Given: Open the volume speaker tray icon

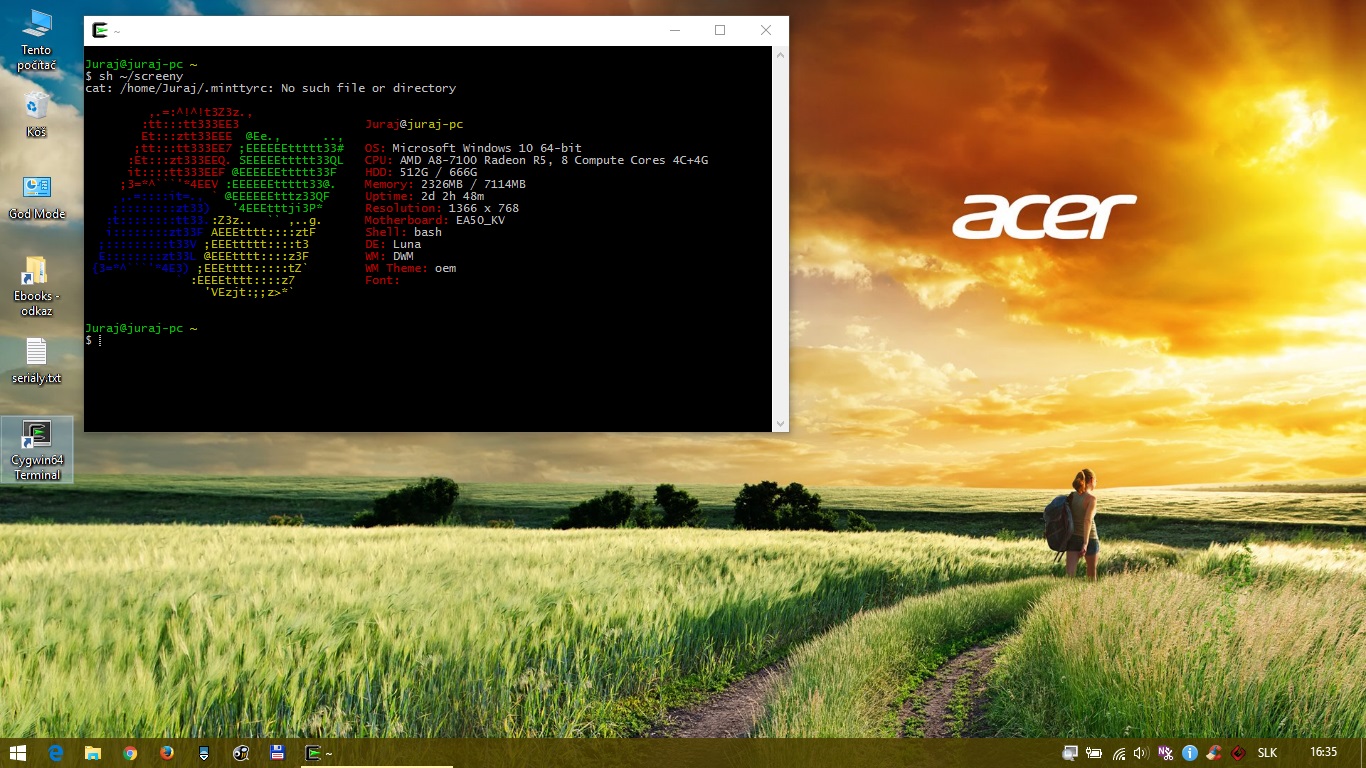Looking at the screenshot, I should pos(1141,753).
